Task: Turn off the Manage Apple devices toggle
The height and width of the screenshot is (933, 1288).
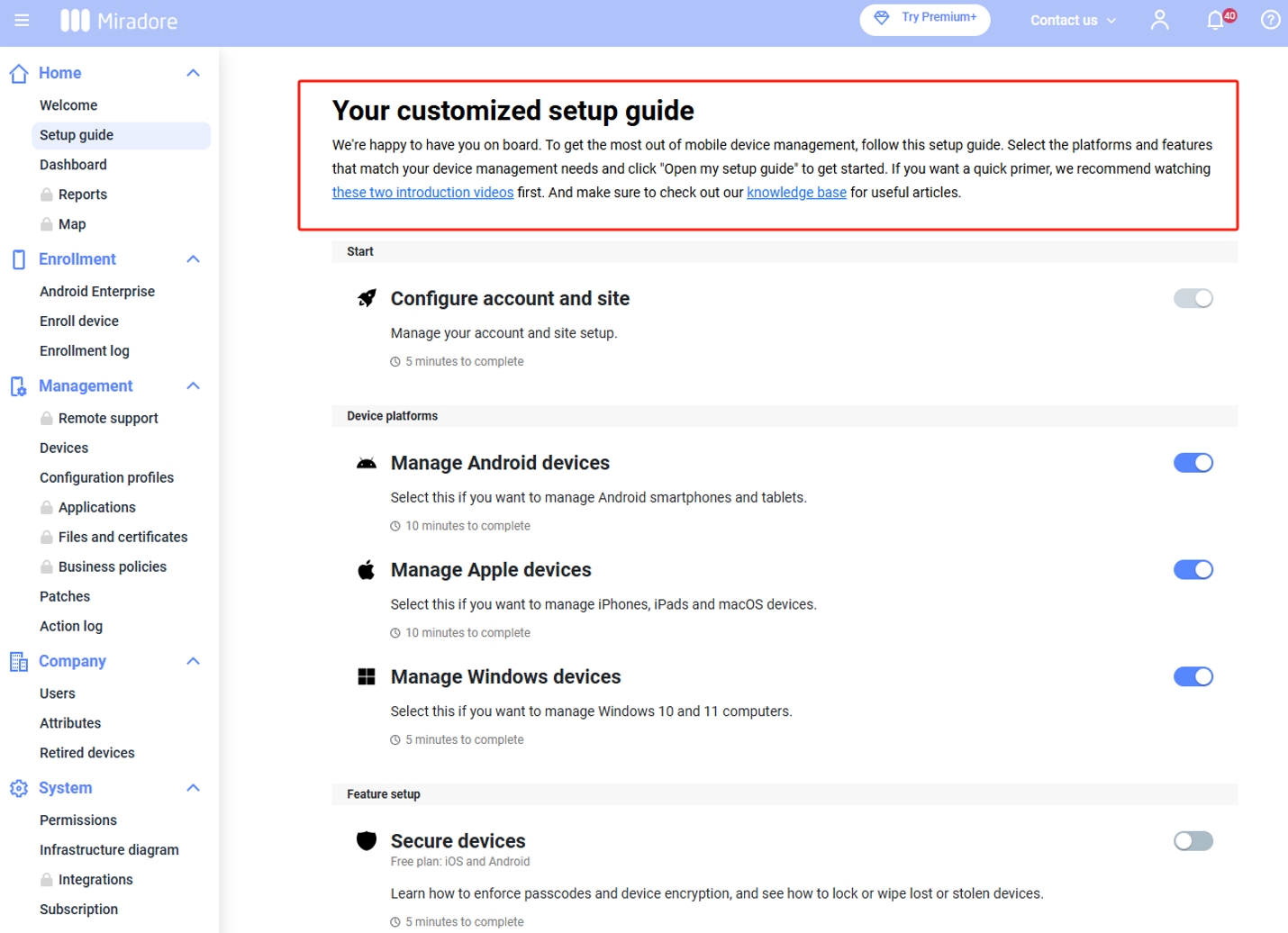Action: pyautogui.click(x=1193, y=570)
